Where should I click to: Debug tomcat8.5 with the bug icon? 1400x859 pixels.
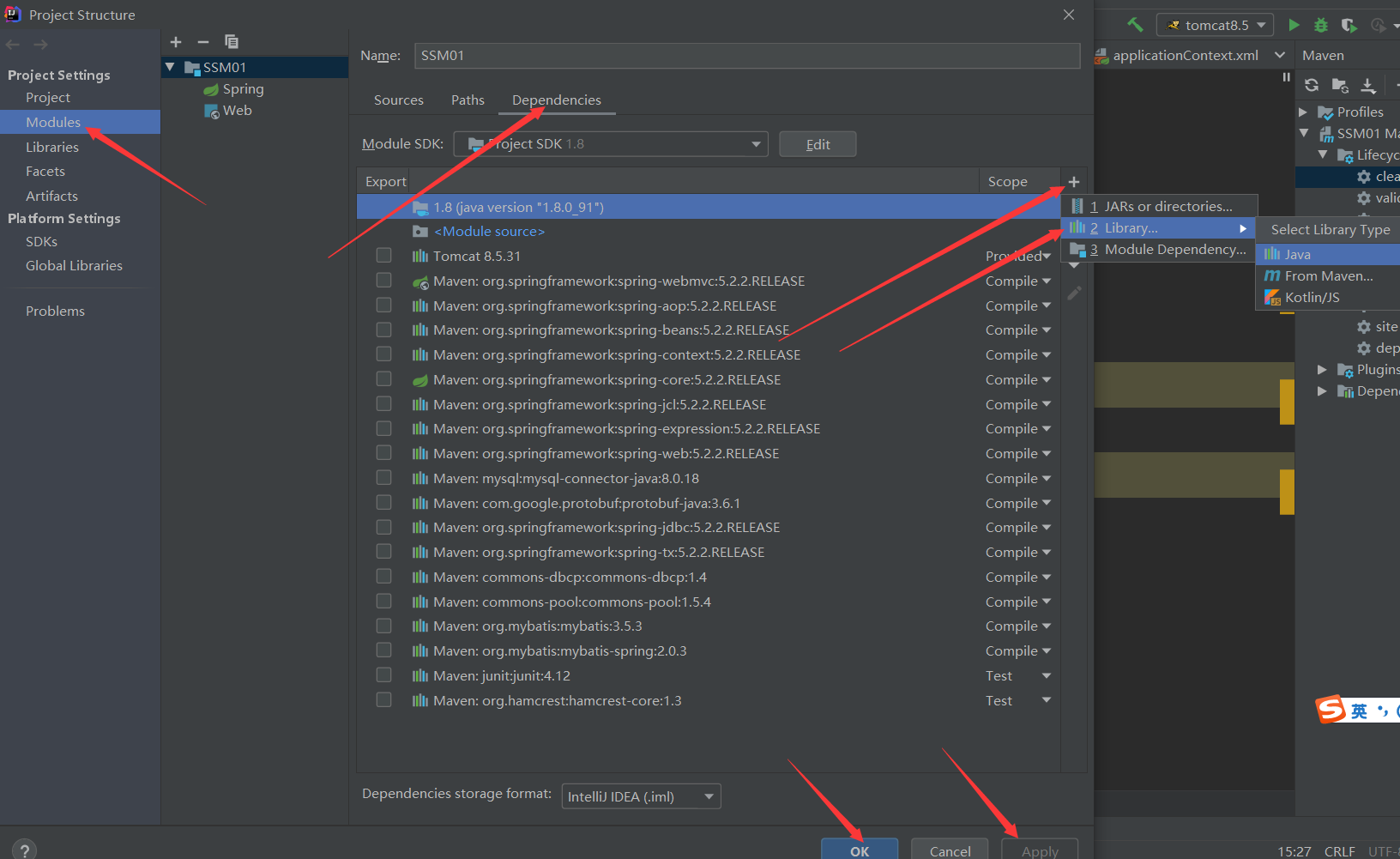pyautogui.click(x=1321, y=25)
